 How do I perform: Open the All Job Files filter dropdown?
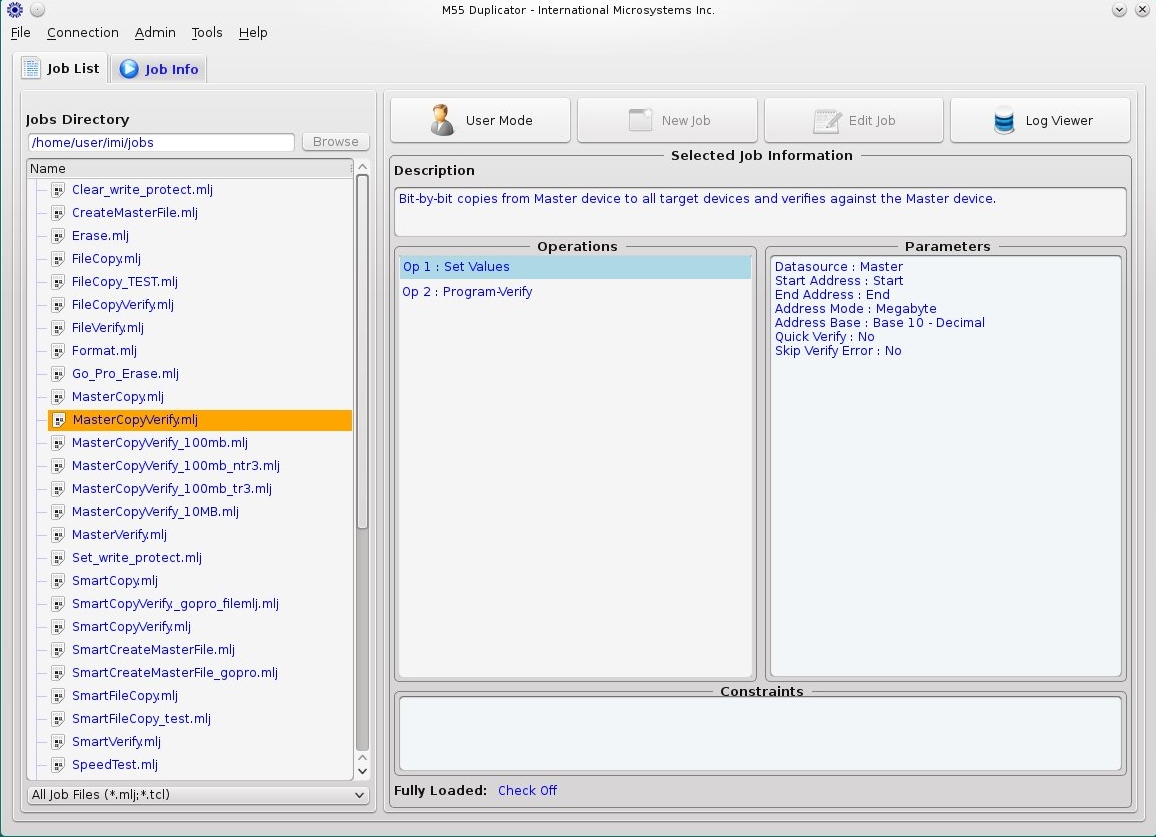tap(198, 795)
